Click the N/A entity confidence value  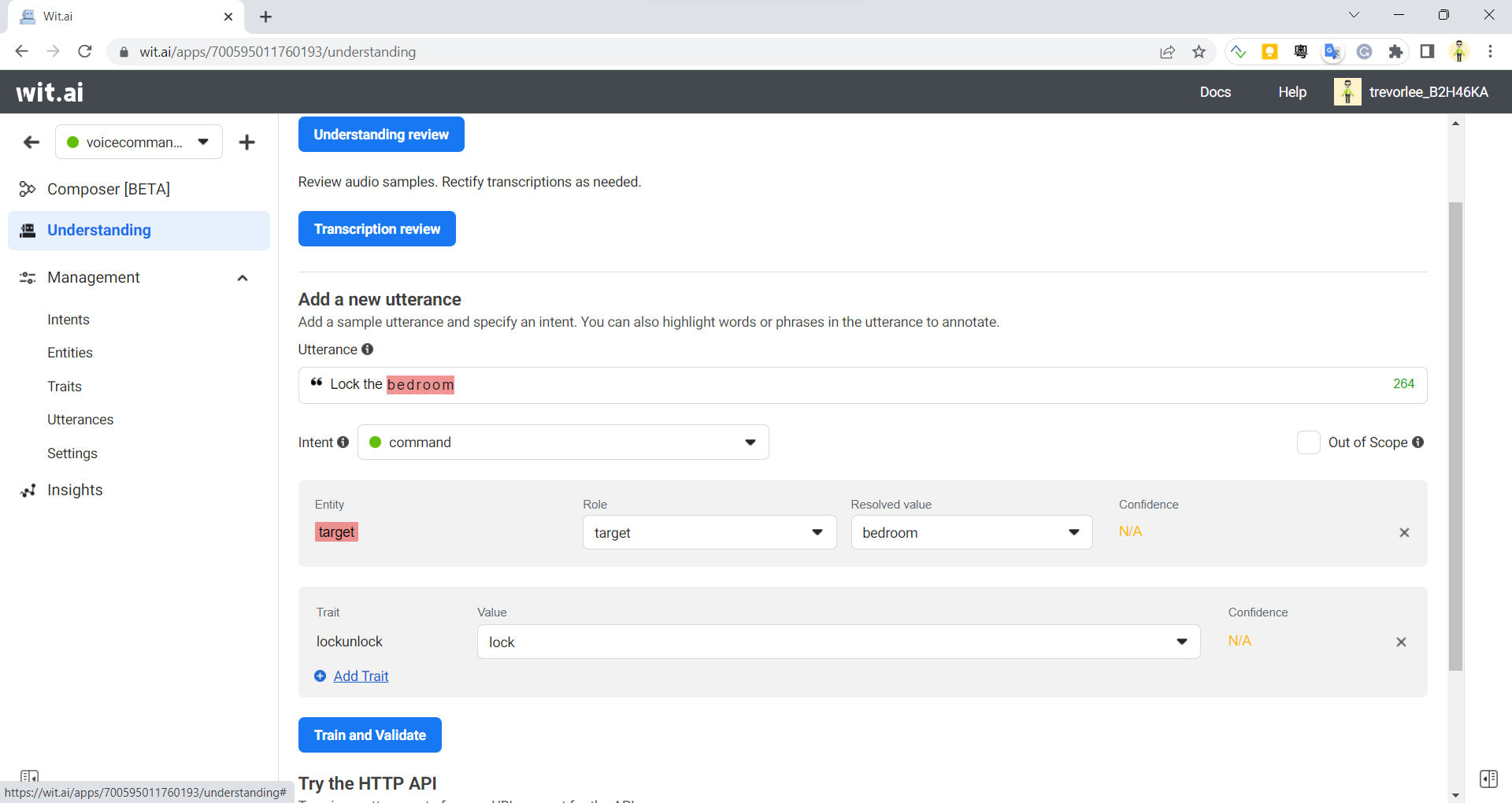[1130, 531]
